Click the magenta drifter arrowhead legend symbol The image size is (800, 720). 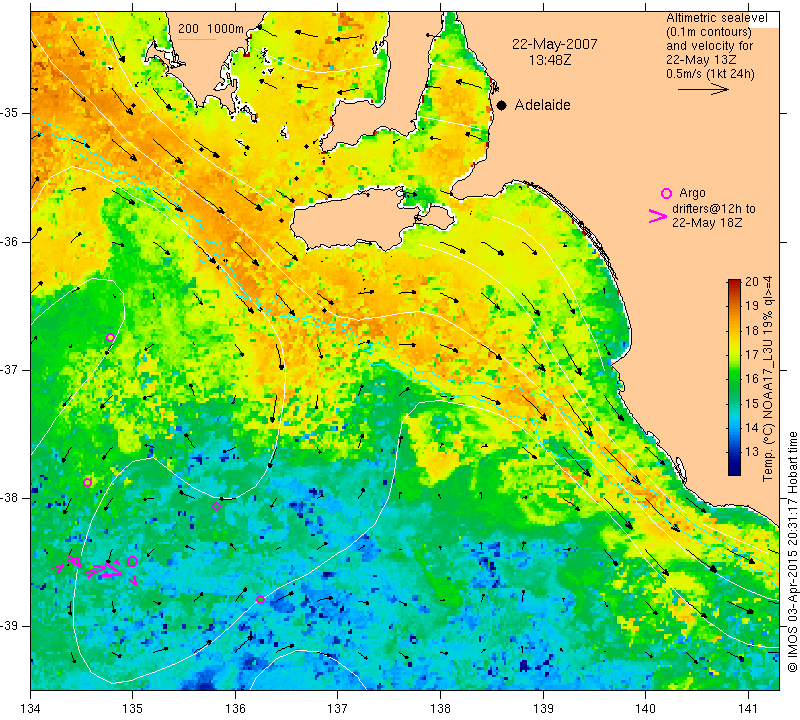pos(658,216)
